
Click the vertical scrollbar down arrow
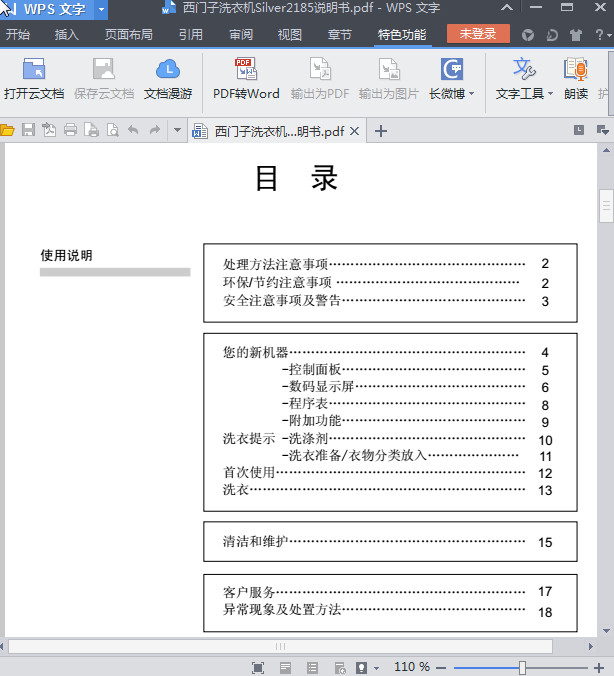point(606,631)
